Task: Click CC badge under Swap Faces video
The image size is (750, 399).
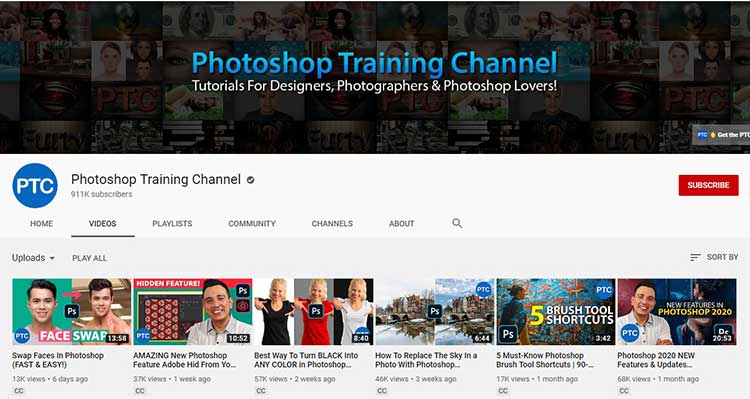Action: 19,391
